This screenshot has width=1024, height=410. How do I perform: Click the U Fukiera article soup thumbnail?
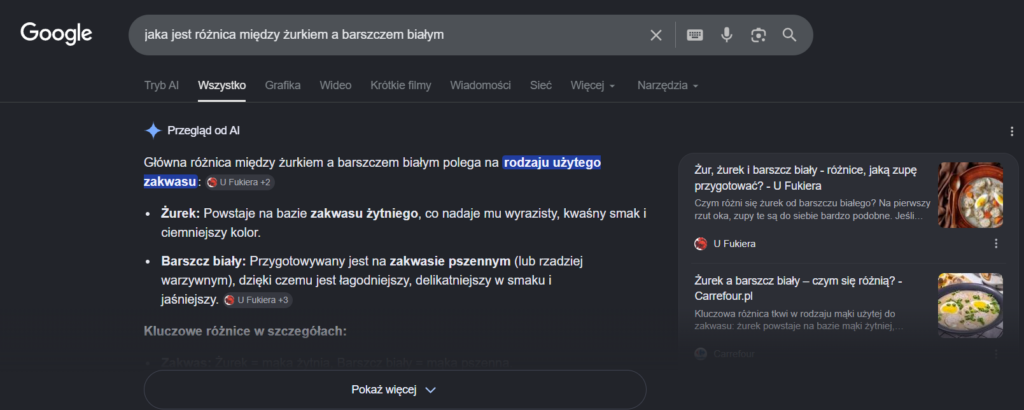tap(970, 195)
